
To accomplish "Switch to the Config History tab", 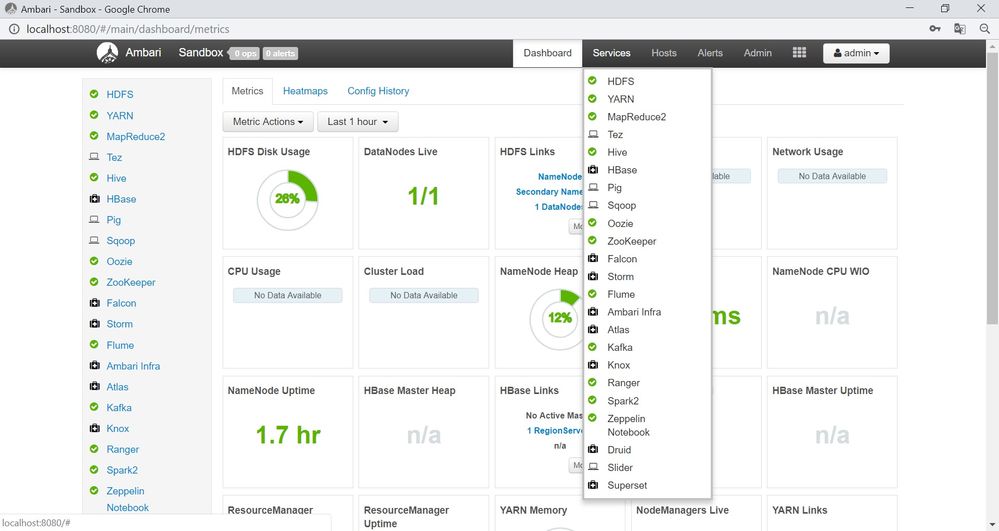I will tap(378, 91).
